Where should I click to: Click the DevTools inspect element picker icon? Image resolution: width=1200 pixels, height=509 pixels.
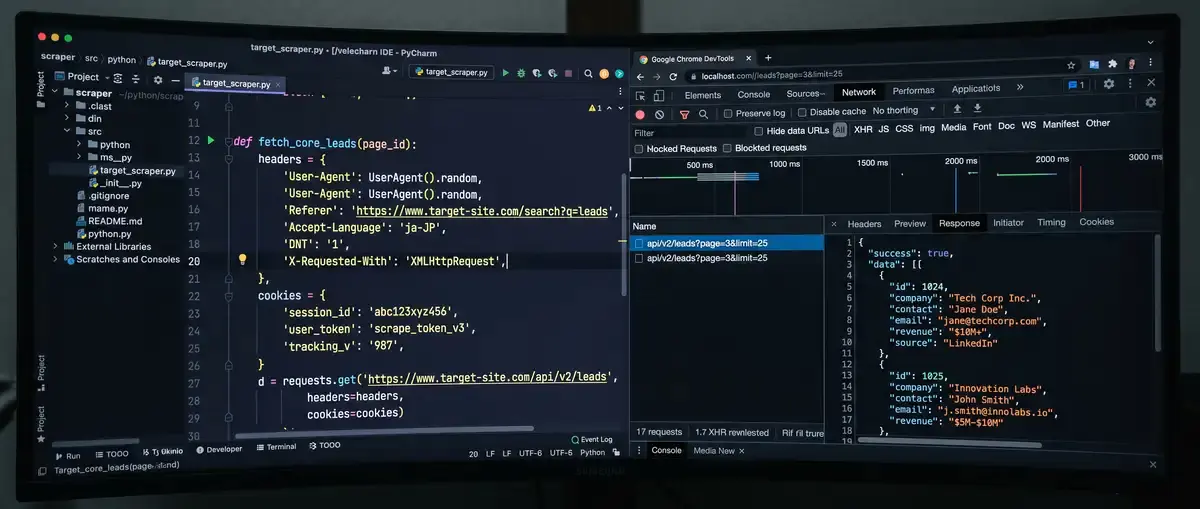[x=640, y=96]
